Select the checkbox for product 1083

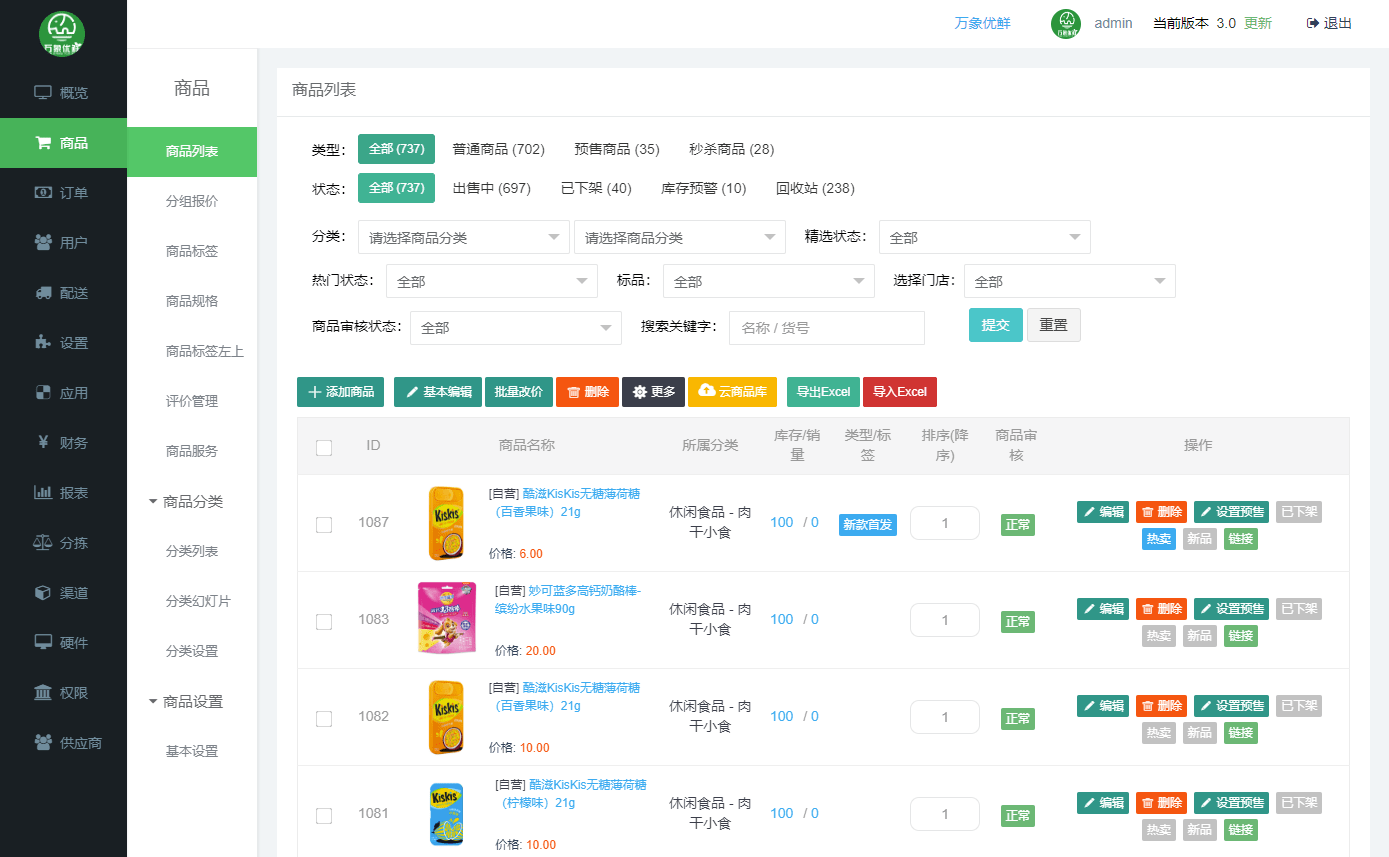click(x=324, y=621)
